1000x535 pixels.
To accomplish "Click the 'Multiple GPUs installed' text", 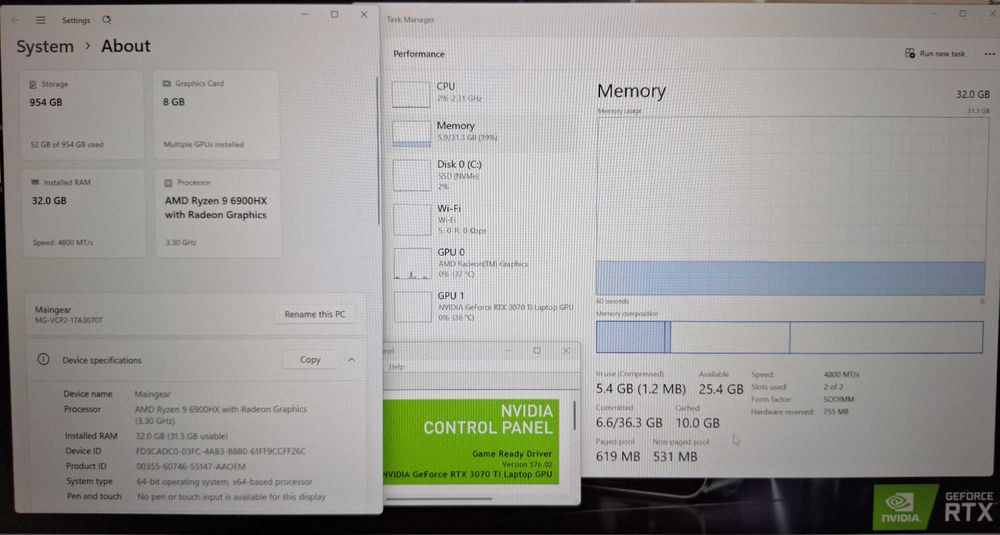I will coord(203,145).
